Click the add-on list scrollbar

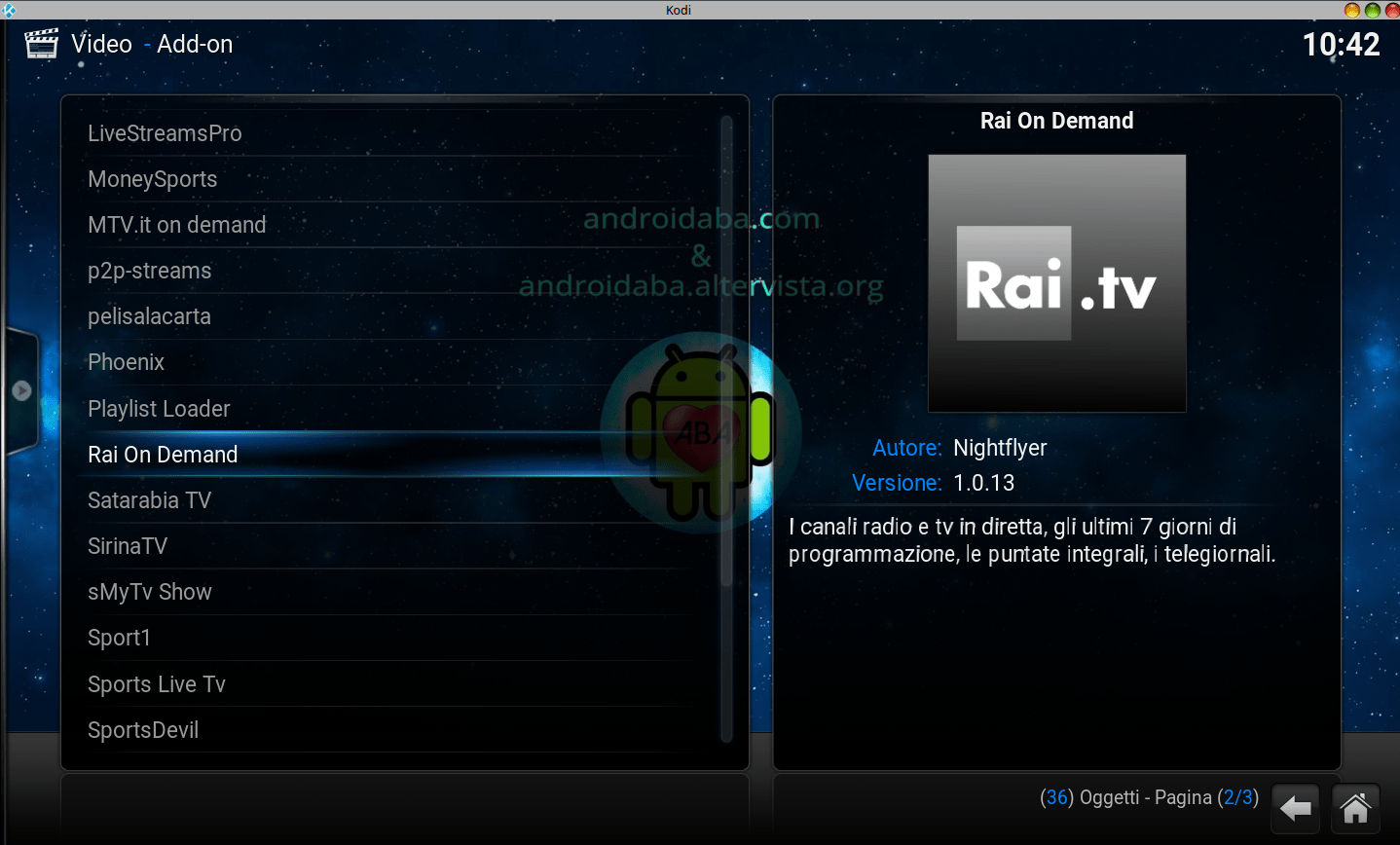(x=726, y=428)
